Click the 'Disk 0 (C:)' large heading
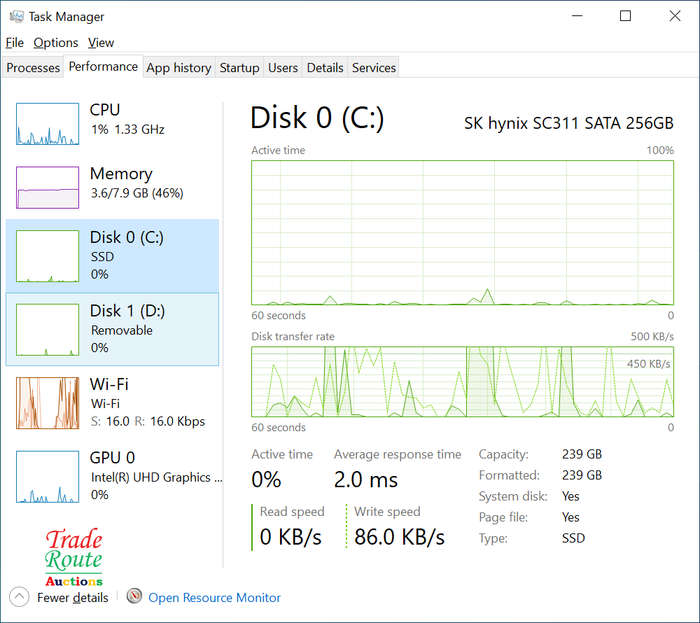This screenshot has height=623, width=700. (x=317, y=118)
